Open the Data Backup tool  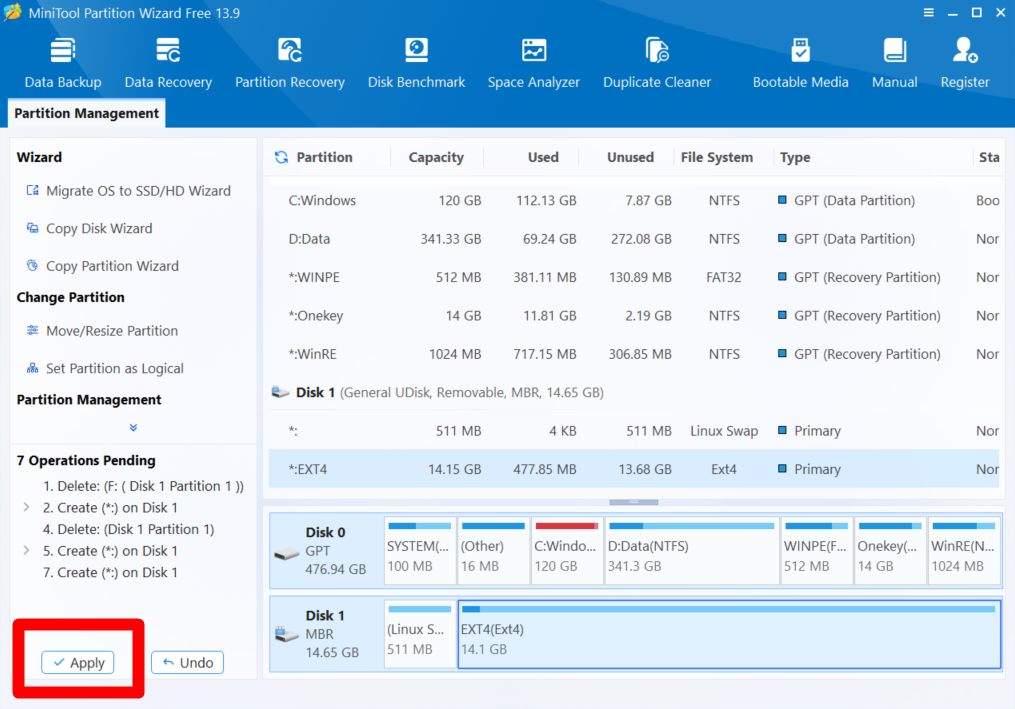click(63, 63)
